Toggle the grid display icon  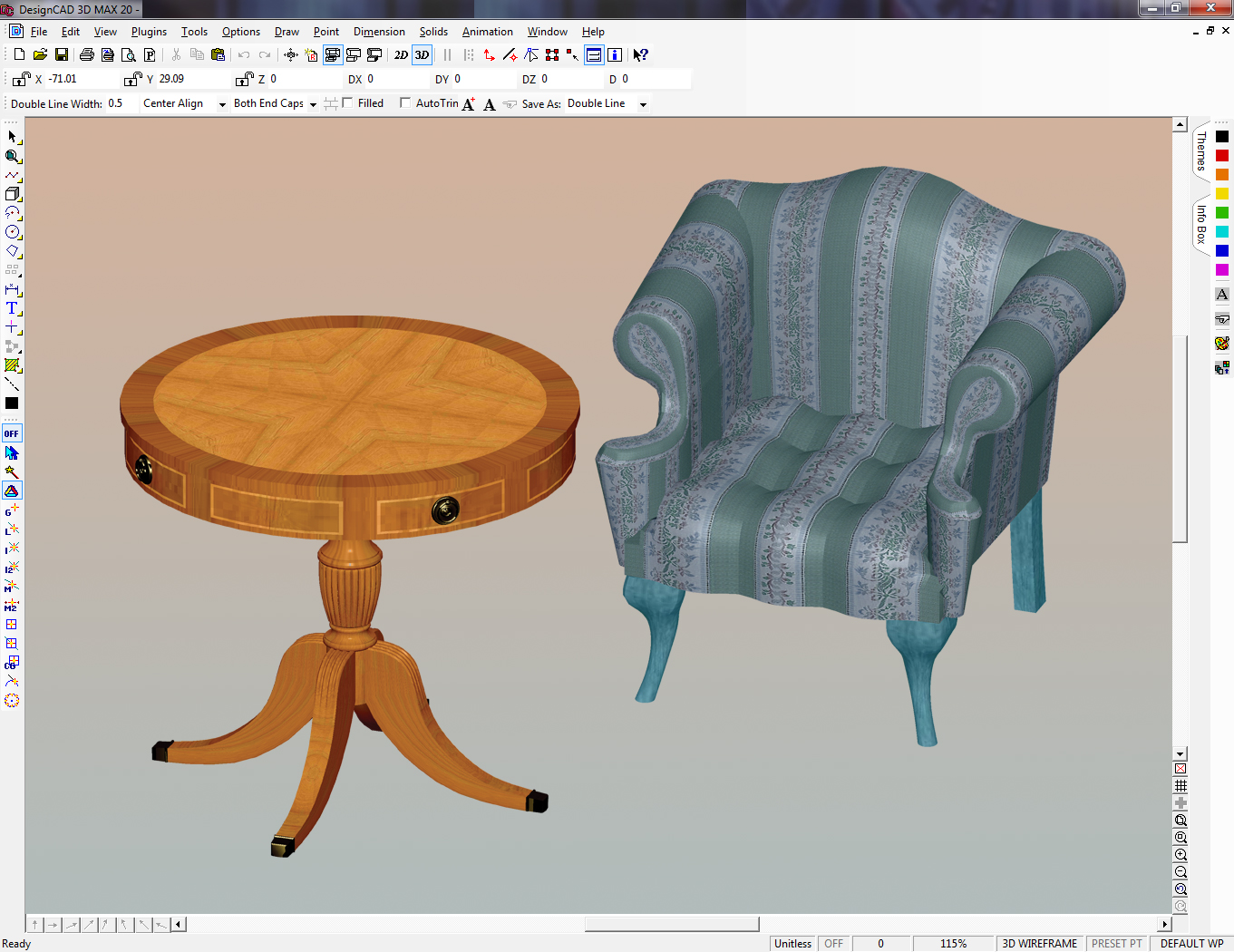[1181, 786]
